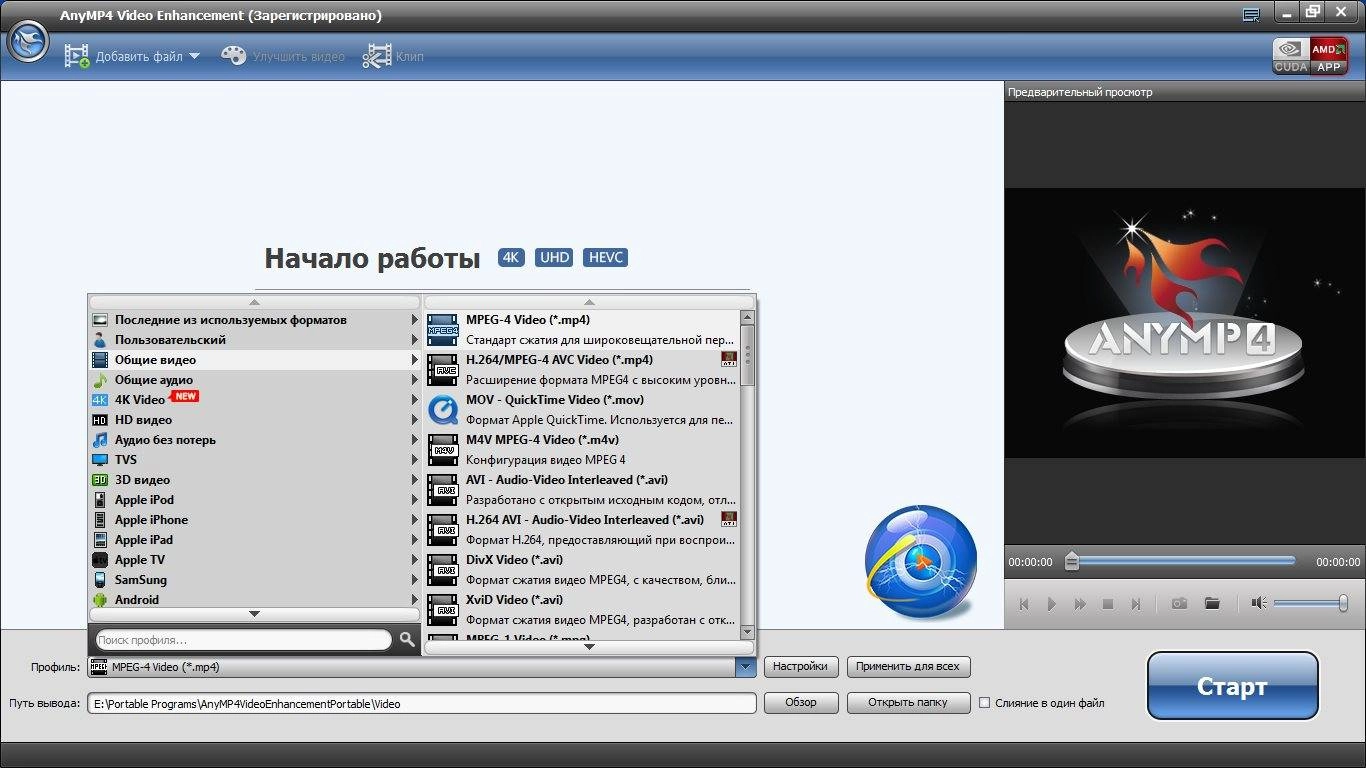The width and height of the screenshot is (1366, 768).
Task: Open the Добавить файл add file button
Action: click(124, 57)
